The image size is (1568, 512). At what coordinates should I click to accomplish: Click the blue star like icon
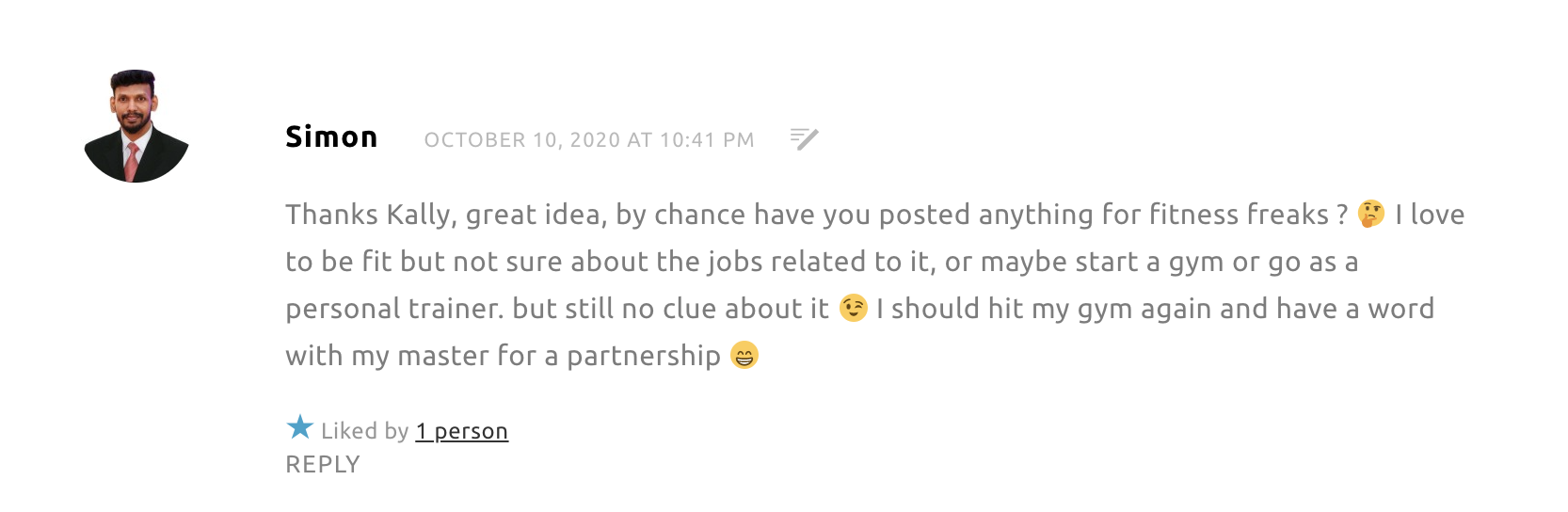pyautogui.click(x=299, y=428)
